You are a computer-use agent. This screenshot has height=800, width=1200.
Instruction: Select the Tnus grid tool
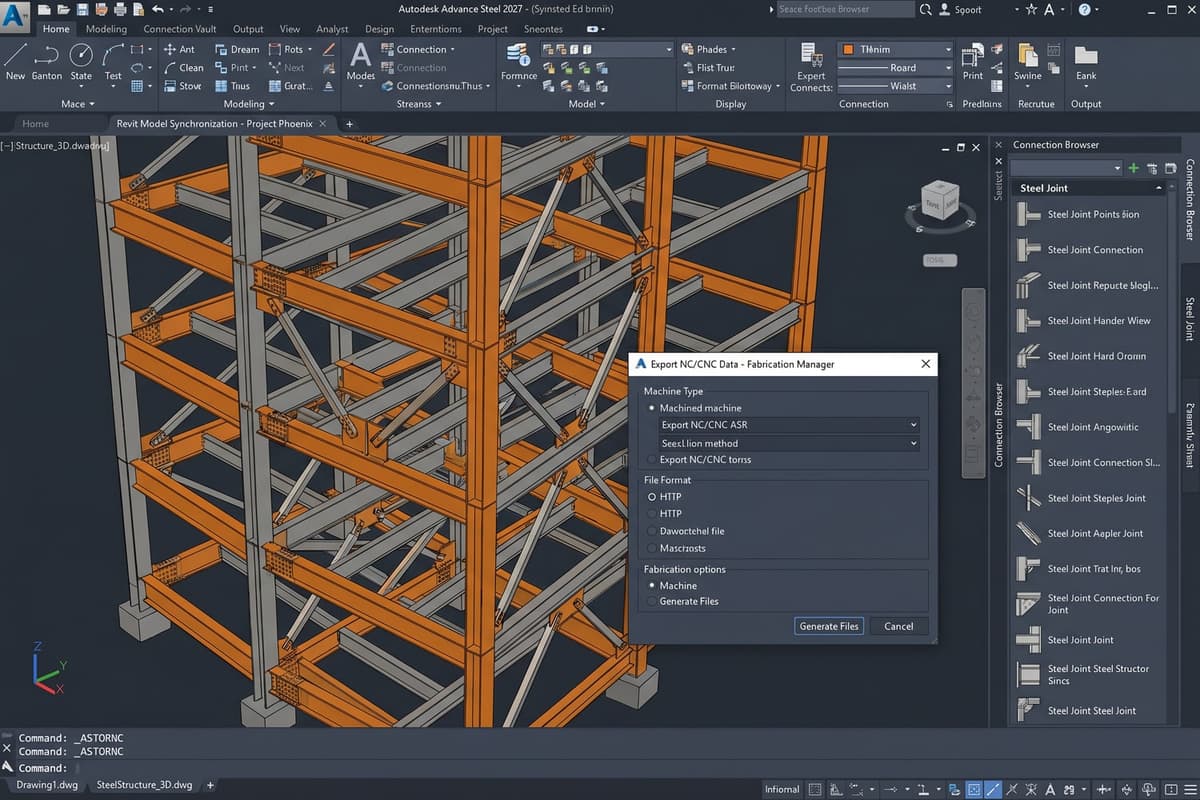(233, 86)
